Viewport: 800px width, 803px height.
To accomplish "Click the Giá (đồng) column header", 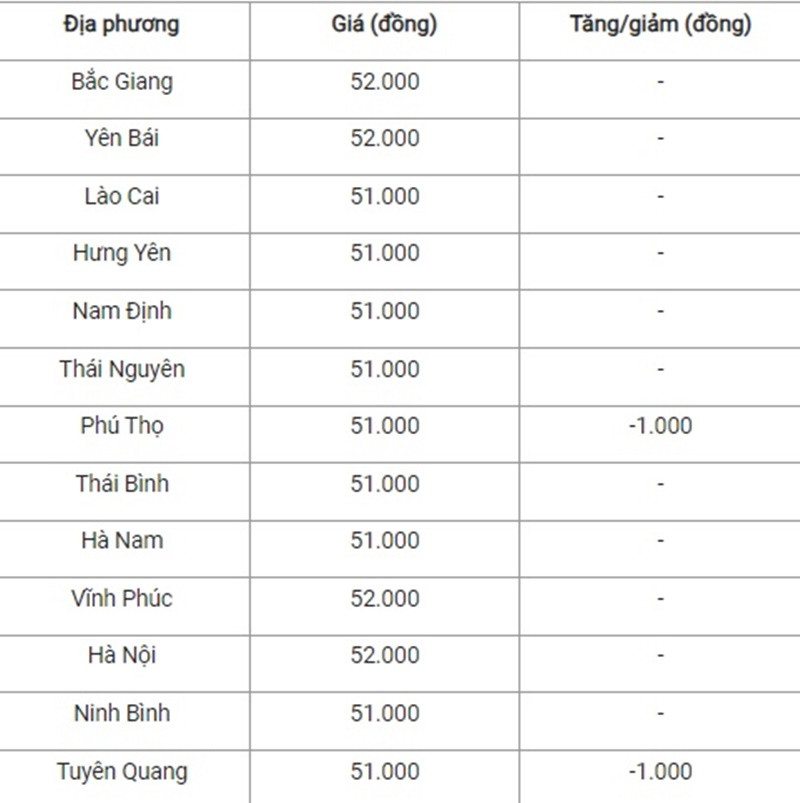I will click(385, 25).
